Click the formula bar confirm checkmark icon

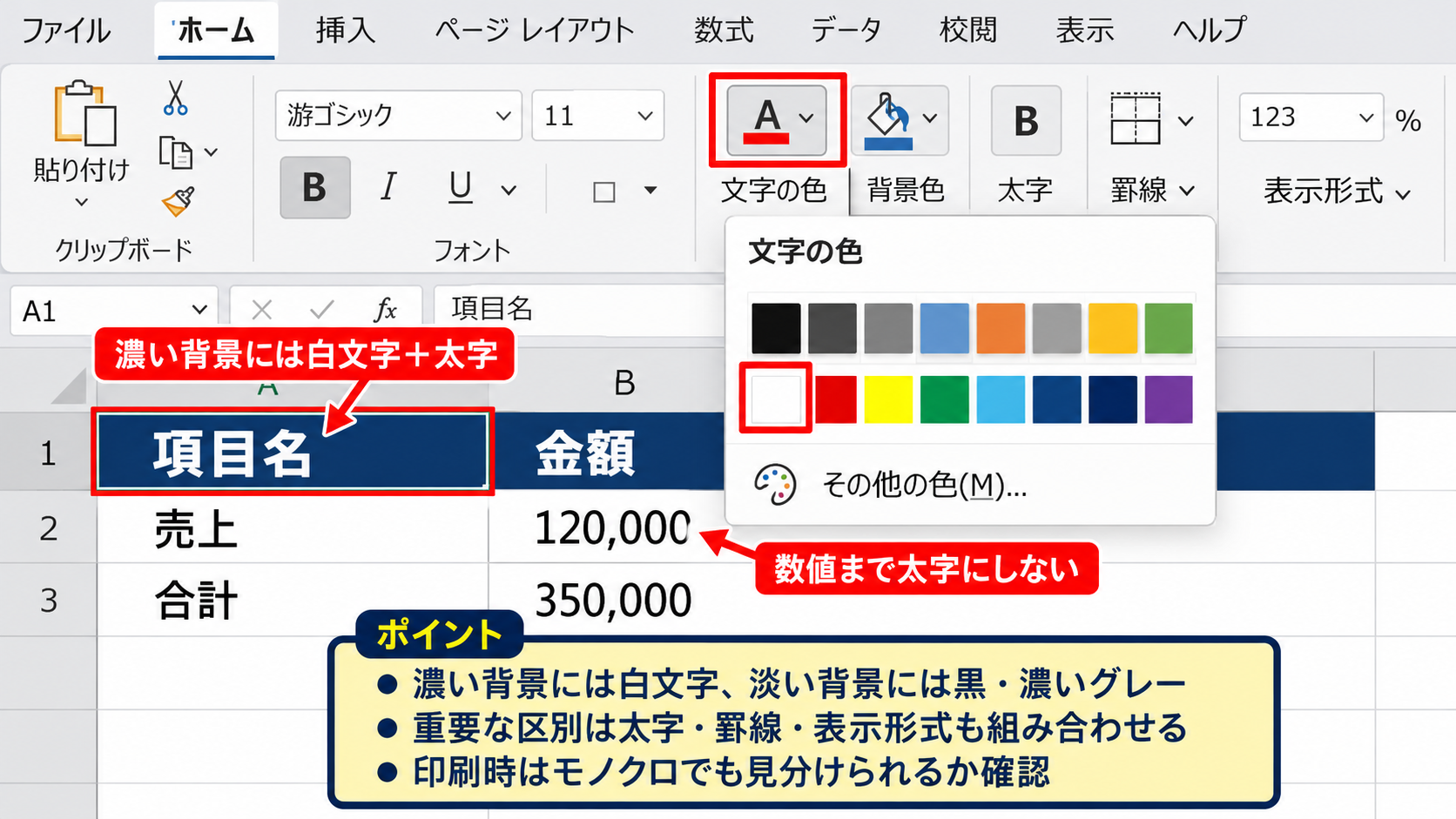pyautogui.click(x=321, y=310)
